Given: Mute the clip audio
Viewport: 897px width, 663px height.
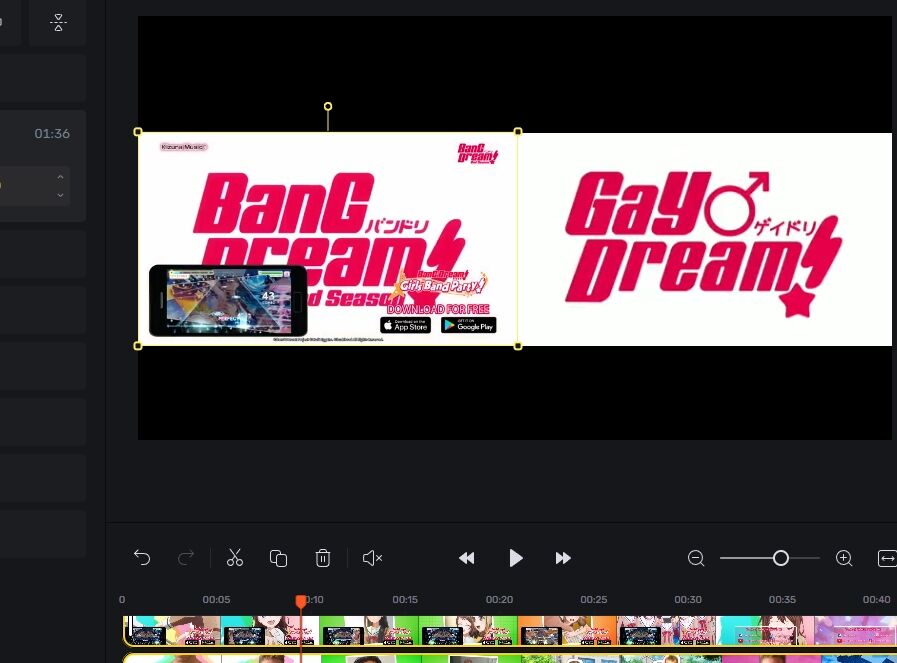Looking at the screenshot, I should click(372, 558).
